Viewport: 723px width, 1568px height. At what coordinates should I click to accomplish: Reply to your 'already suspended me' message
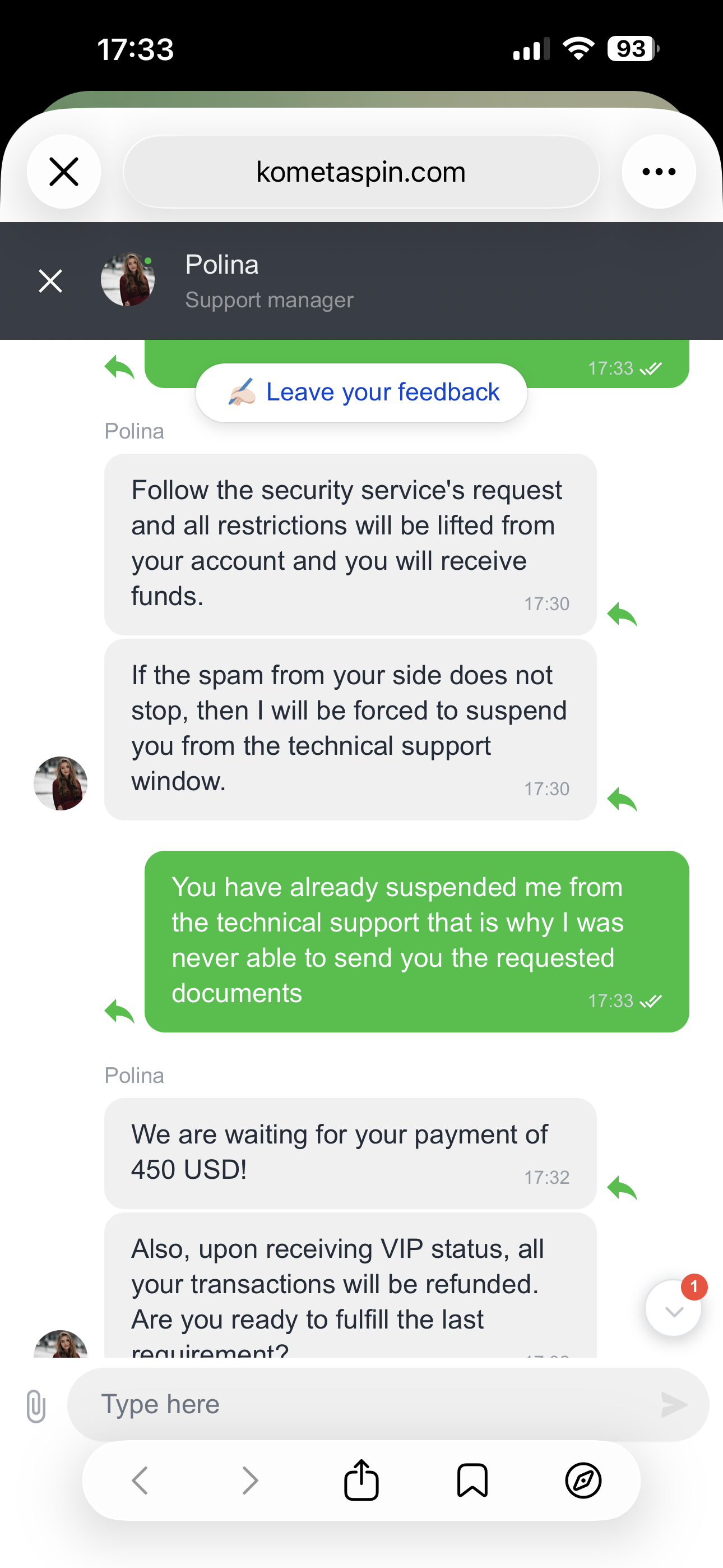tap(119, 1011)
